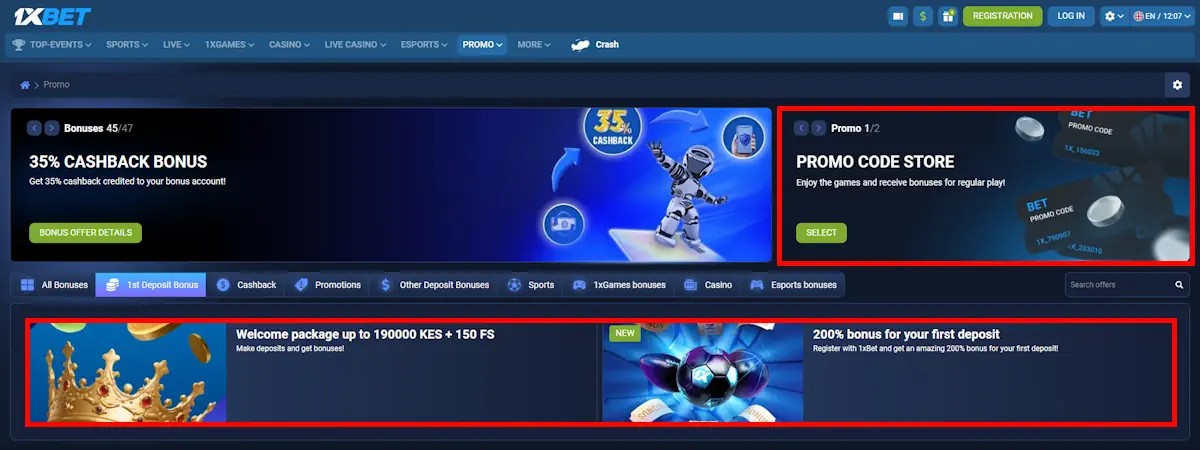Expand the ESPORTS menu

click(425, 45)
